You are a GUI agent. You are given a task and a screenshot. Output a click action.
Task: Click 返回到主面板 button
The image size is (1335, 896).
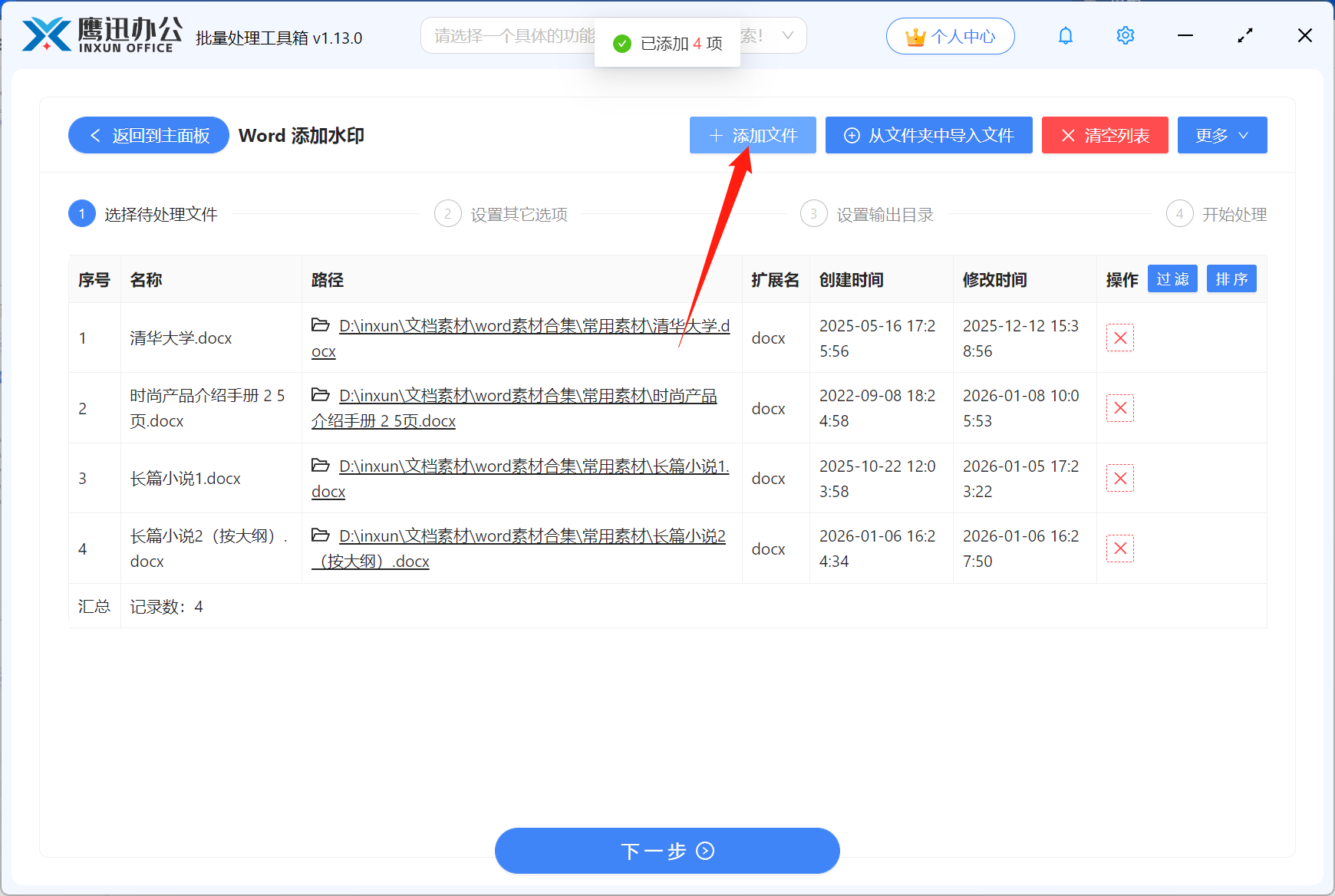point(148,135)
